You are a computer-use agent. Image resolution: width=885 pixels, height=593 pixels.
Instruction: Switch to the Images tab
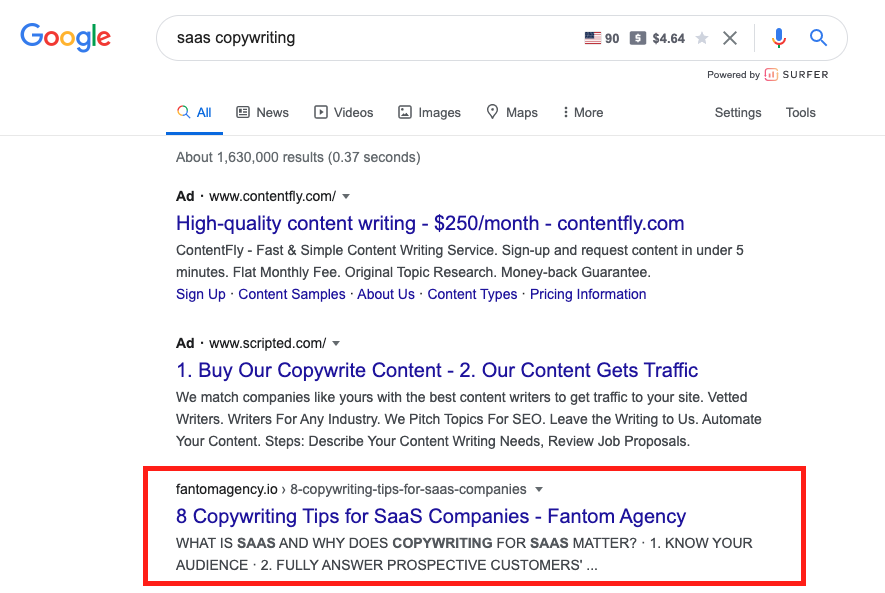[x=430, y=112]
